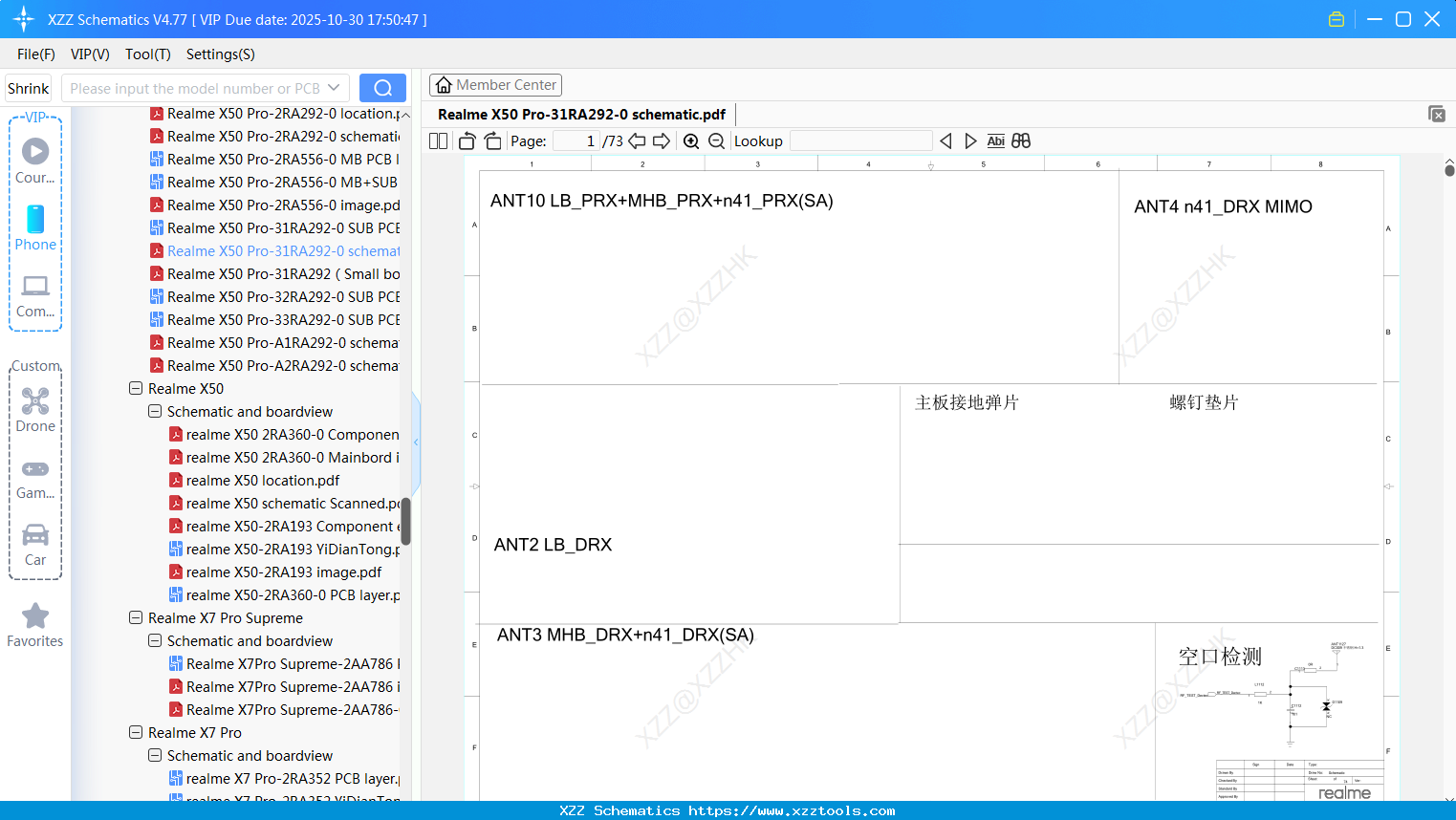Screen dimensions: 1456x820
Task: Open realme X50-2RA360-0 PCB layer file
Action: (x=284, y=595)
